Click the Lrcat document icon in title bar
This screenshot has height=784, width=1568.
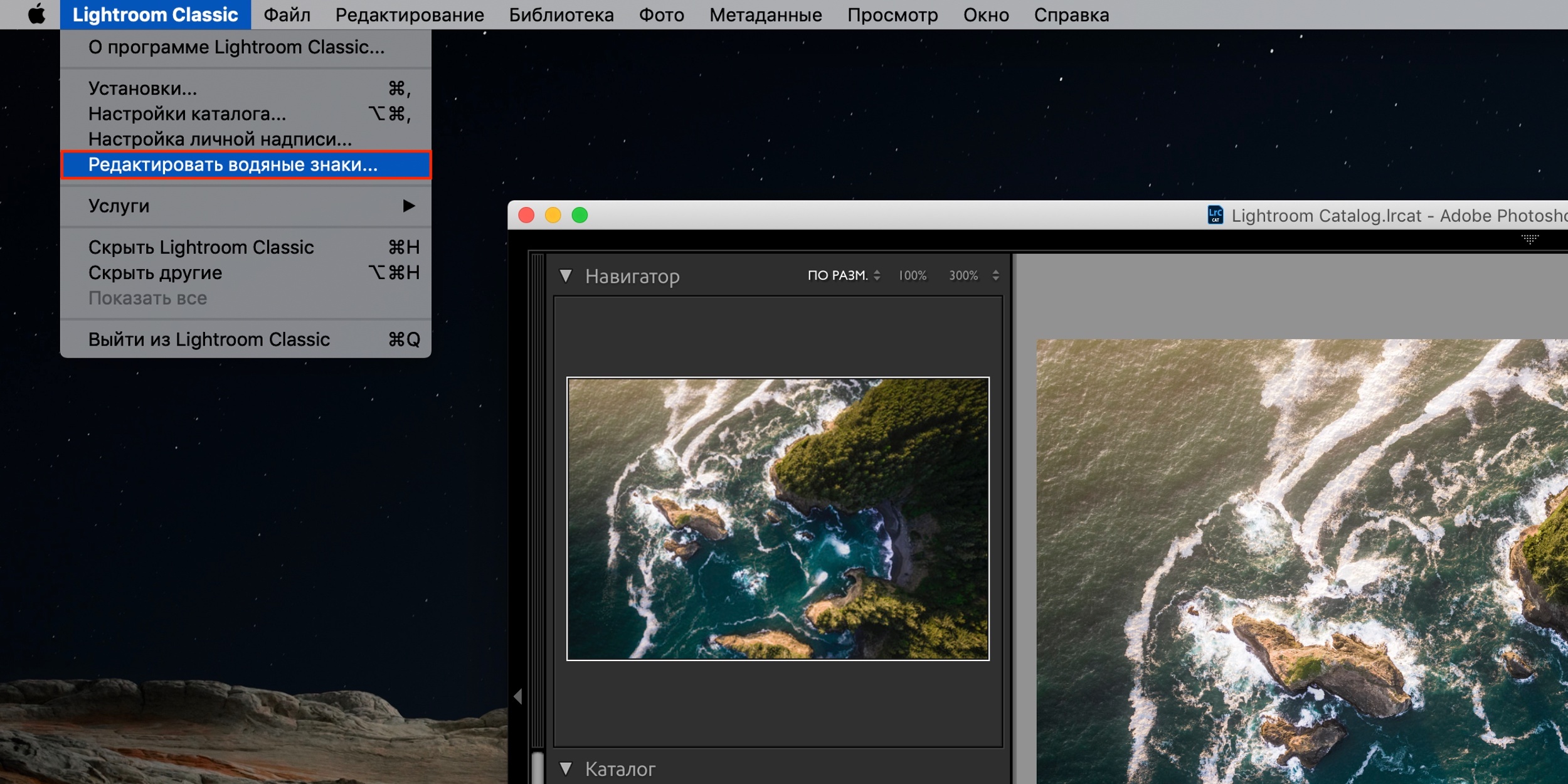pos(1216,215)
